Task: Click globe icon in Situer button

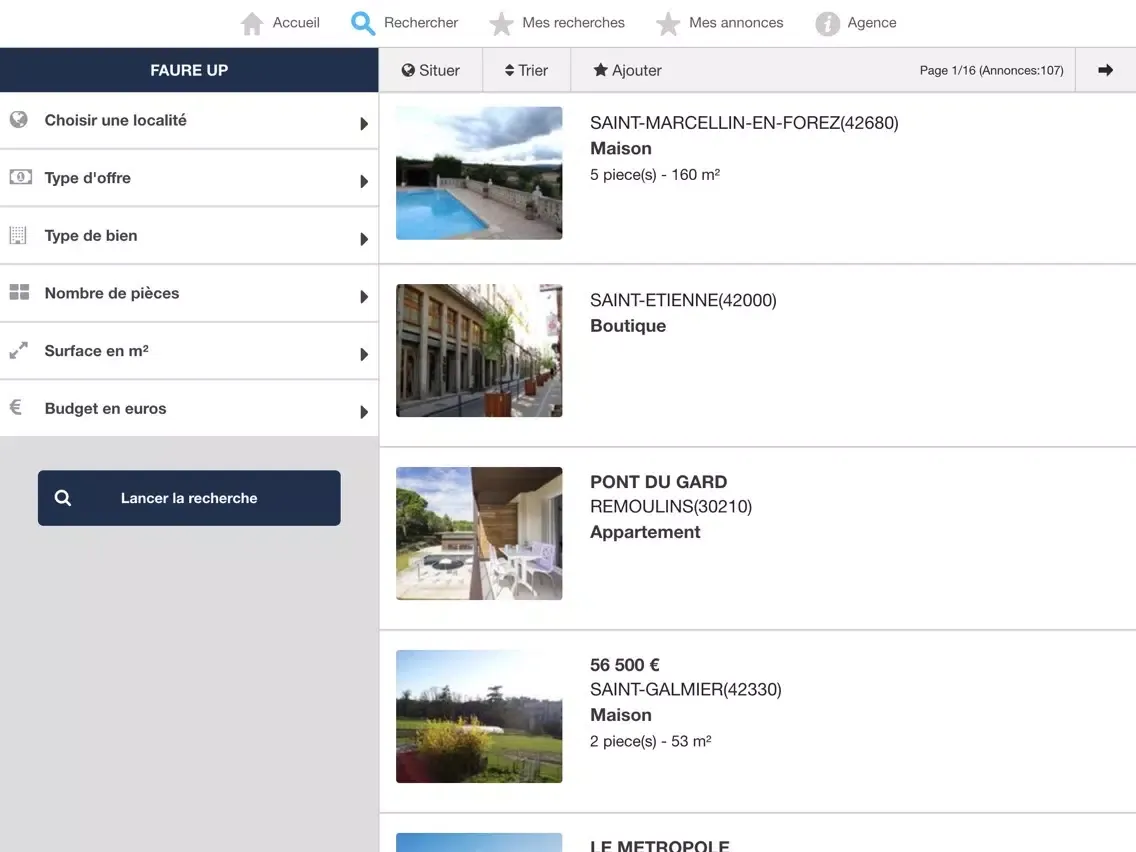Action: tap(408, 70)
